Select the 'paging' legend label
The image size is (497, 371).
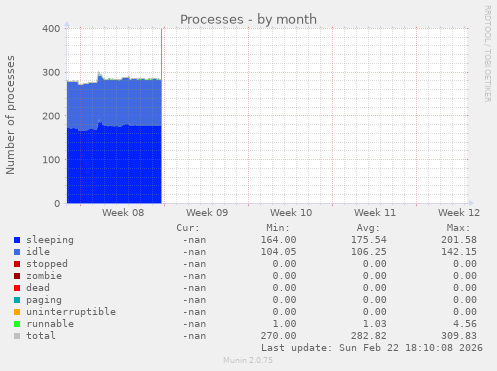point(44,300)
